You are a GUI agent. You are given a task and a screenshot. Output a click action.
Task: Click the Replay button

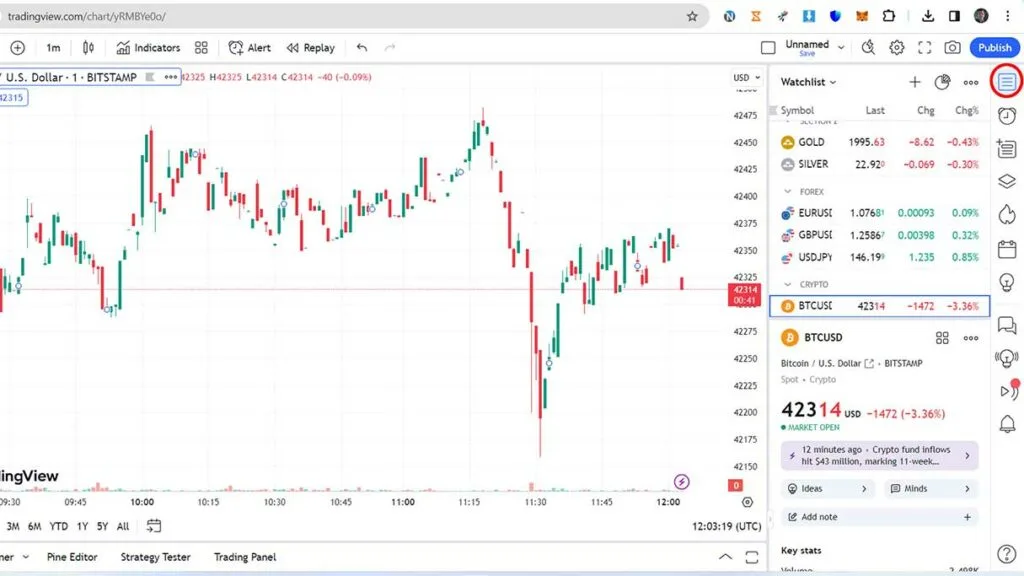(x=311, y=48)
